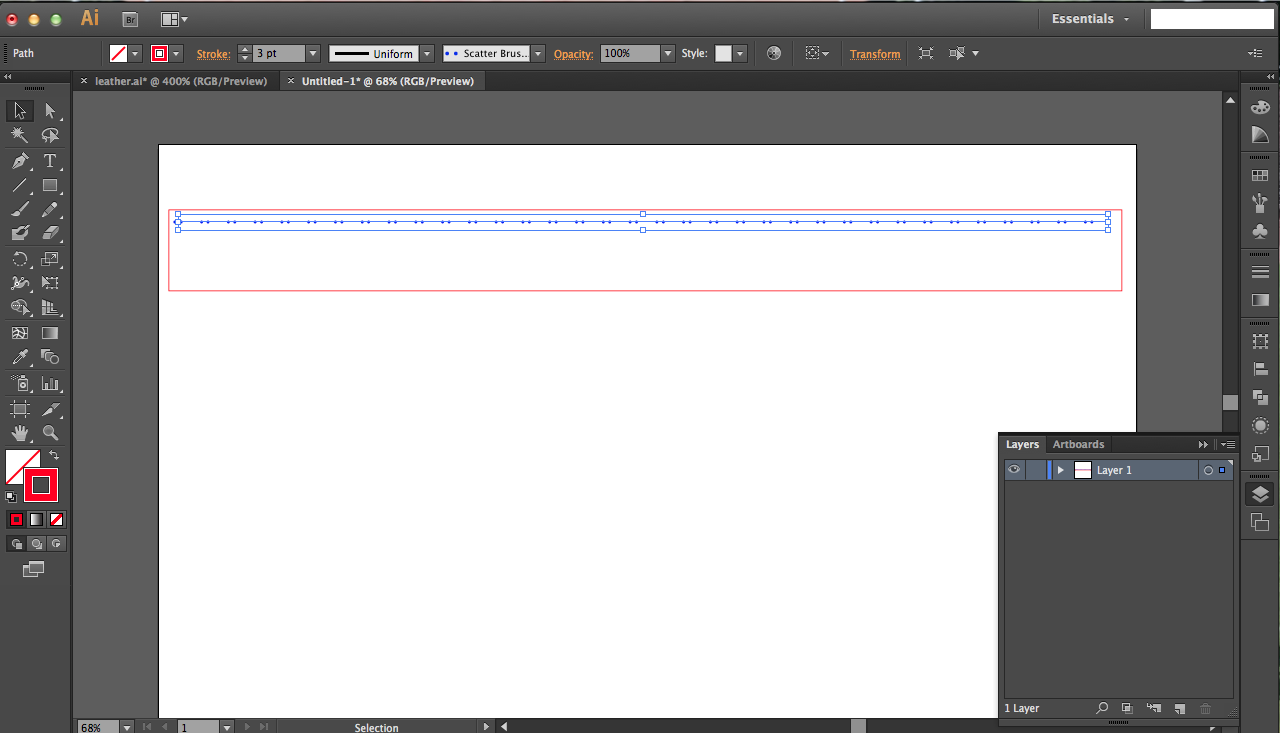Select the Type tool

coord(53,161)
